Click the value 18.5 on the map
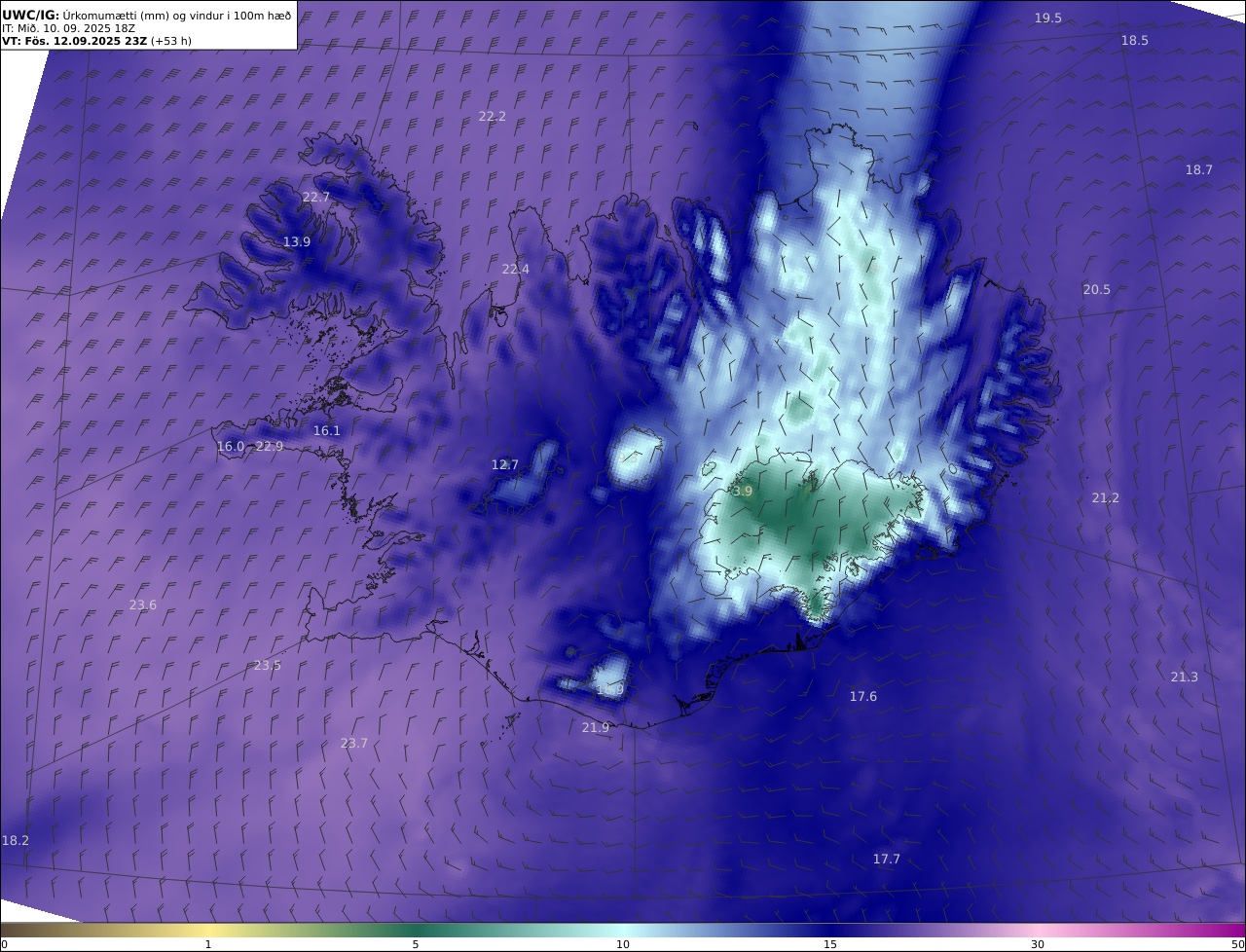The height and width of the screenshot is (952, 1246). coord(1135,41)
